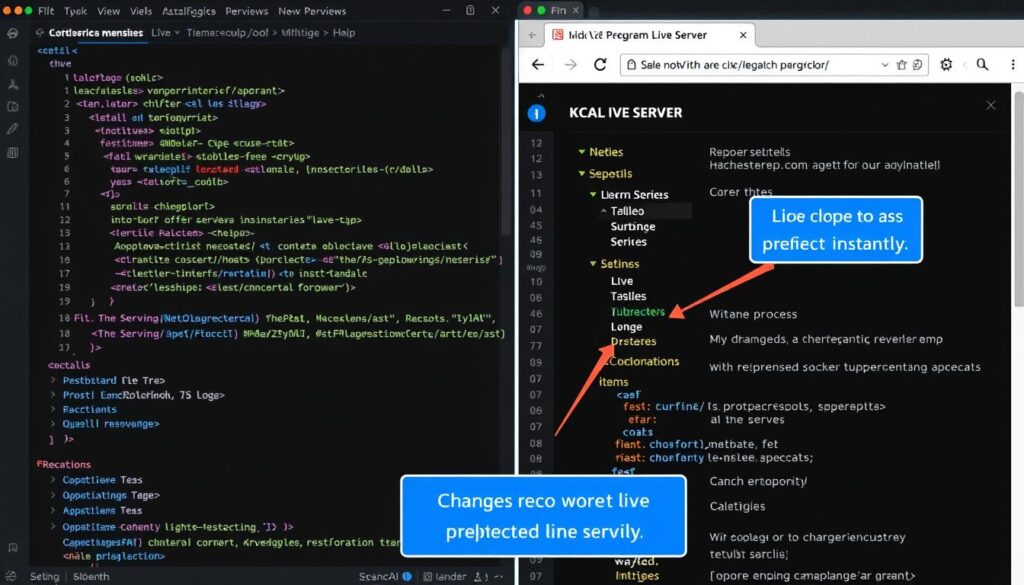Open the Perviews menu
Screen dimensions: 1024x585
pyautogui.click(x=246, y=11)
